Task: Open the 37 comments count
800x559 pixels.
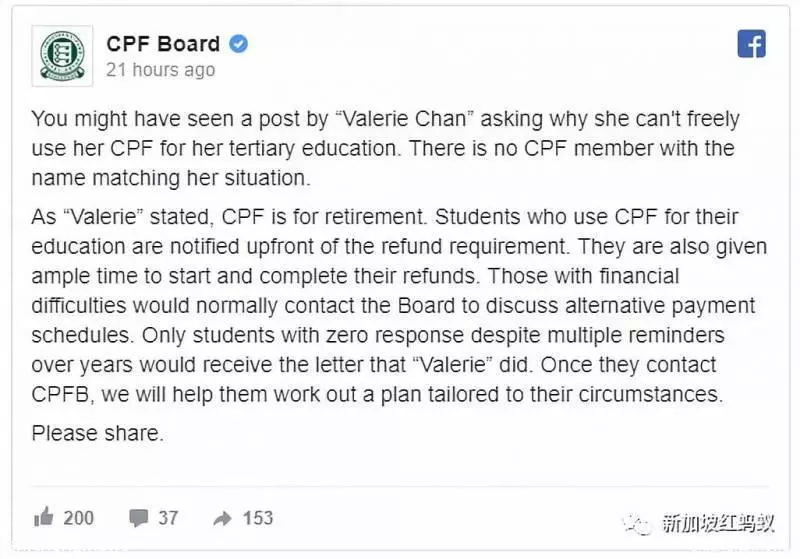Action: tap(168, 518)
